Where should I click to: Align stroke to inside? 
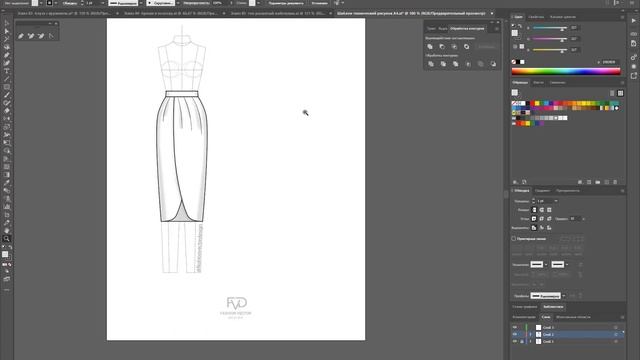542,228
